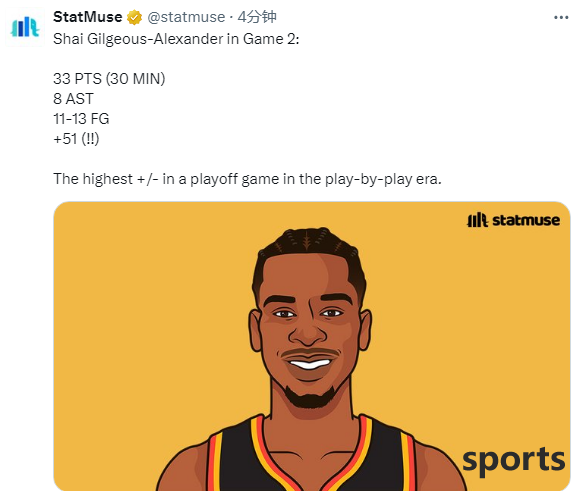The height and width of the screenshot is (491, 580).
Task: Click the statmuse bar chart icon in image
Action: coord(478,220)
